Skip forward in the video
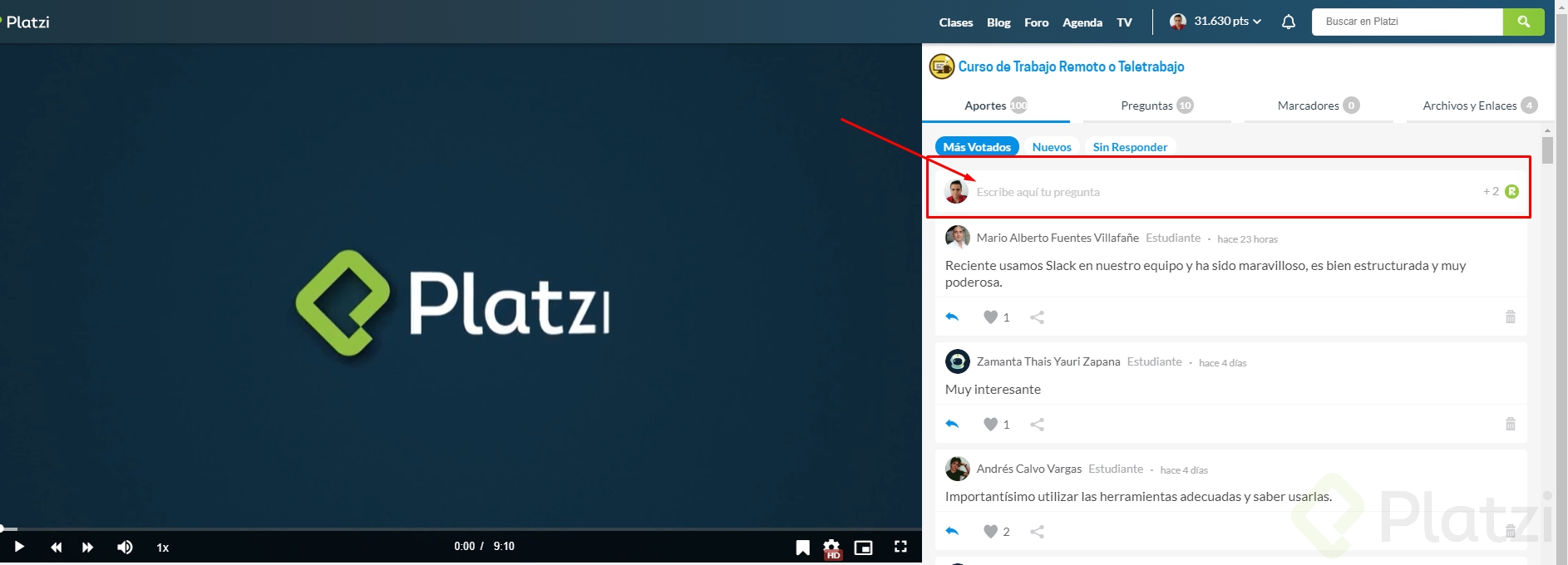 (87, 547)
